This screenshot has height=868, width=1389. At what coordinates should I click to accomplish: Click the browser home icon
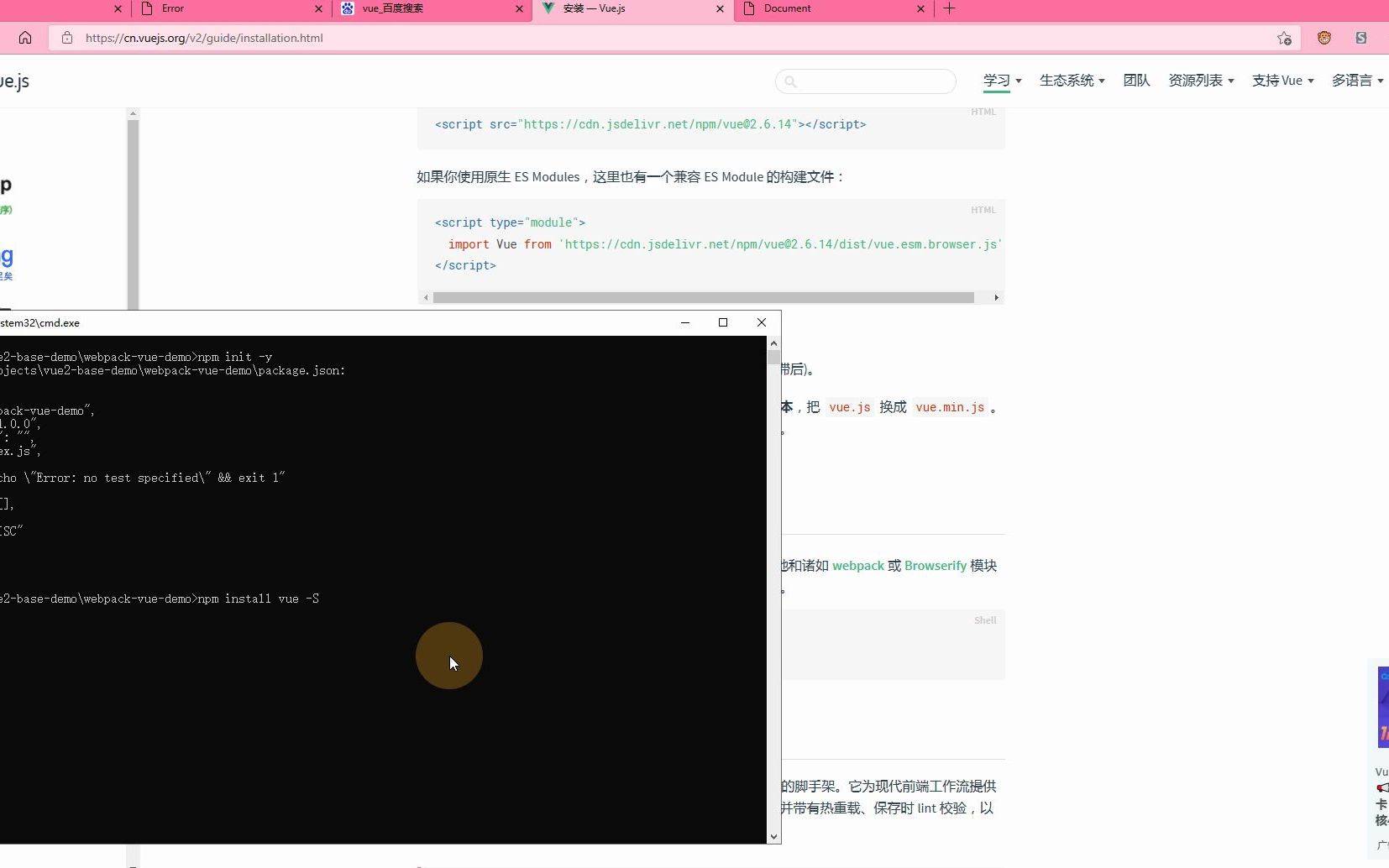[x=25, y=38]
